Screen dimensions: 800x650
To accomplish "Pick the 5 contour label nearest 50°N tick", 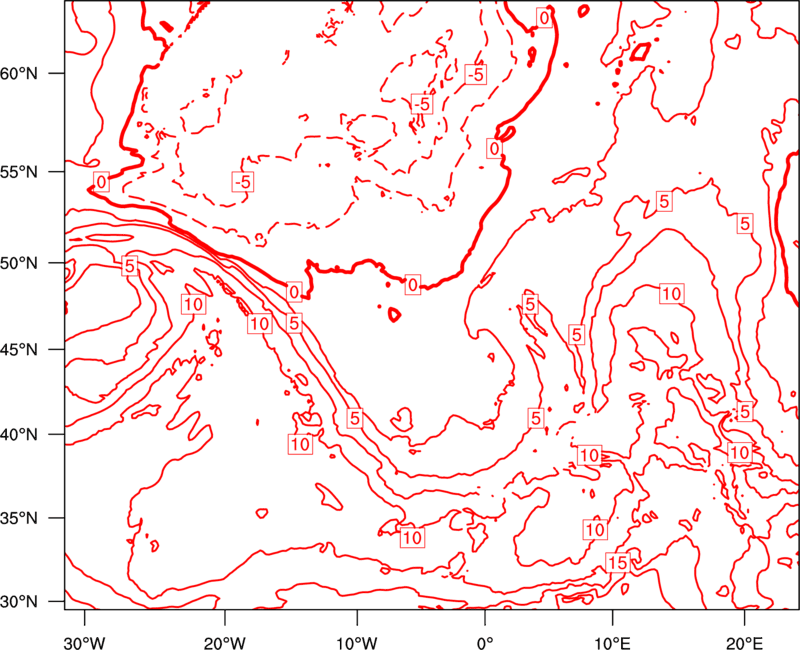I will (129, 266).
